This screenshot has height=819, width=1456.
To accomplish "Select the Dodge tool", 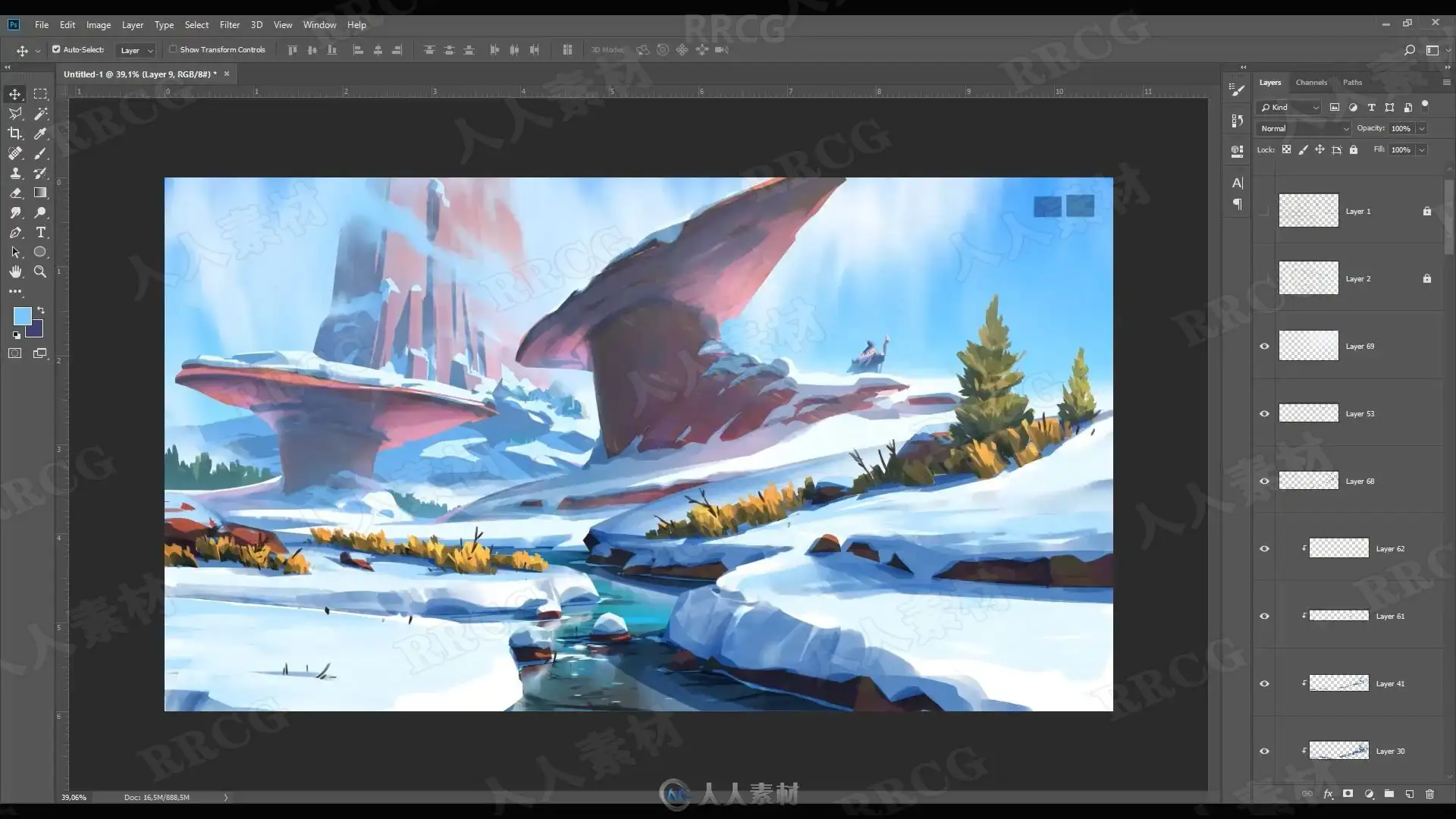I will 40,212.
